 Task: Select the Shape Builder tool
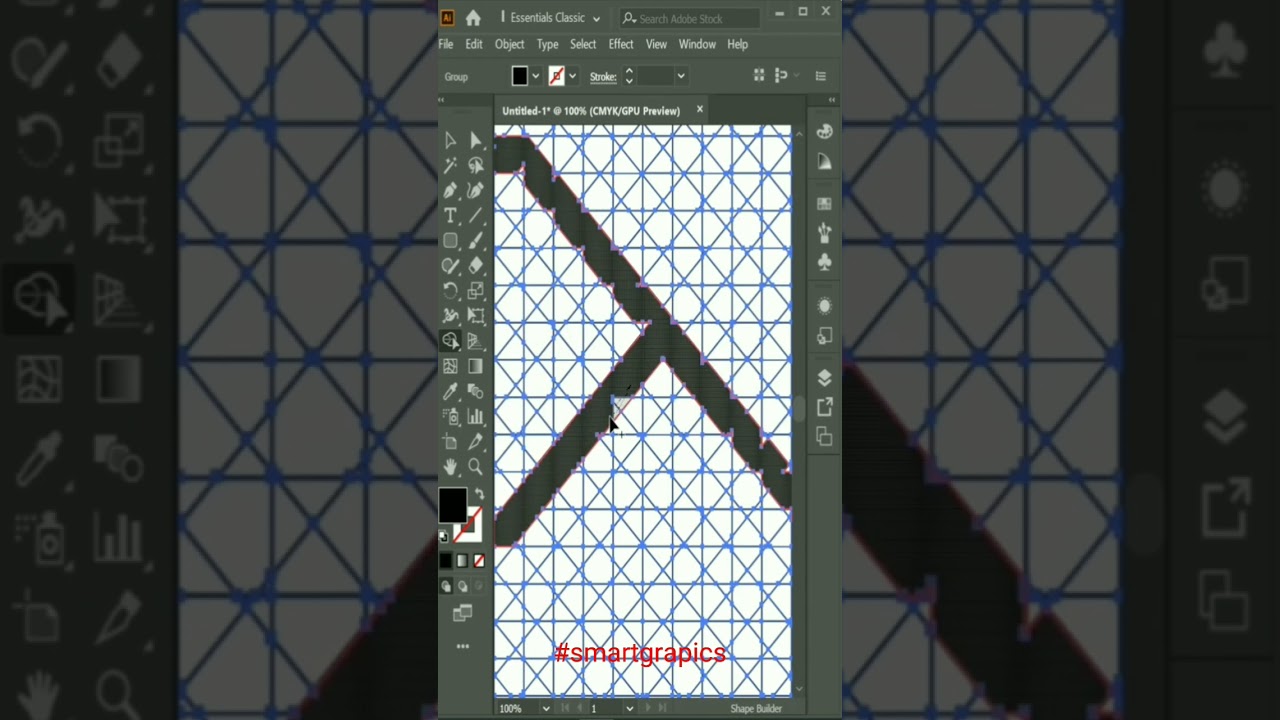[450, 341]
